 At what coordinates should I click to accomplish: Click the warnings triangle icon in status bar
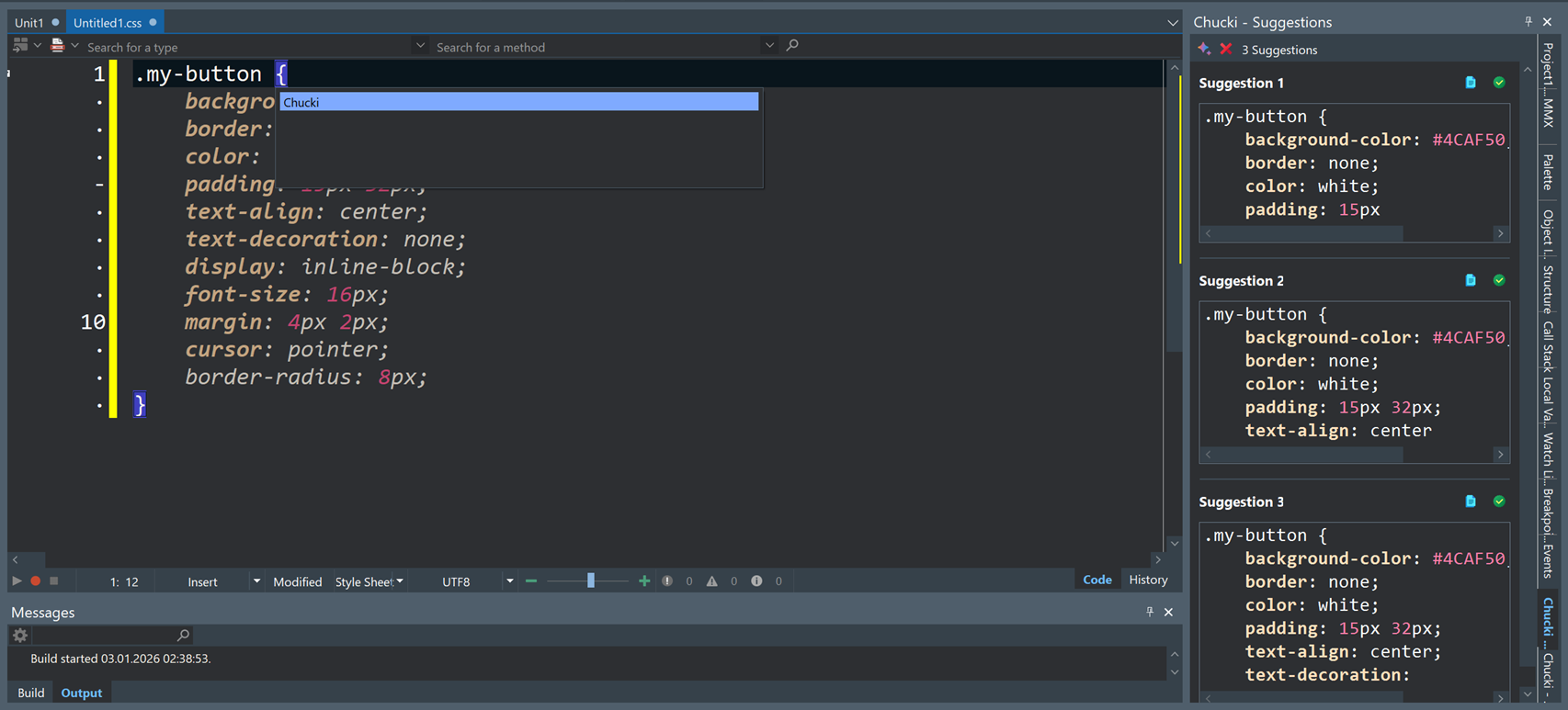tap(711, 580)
